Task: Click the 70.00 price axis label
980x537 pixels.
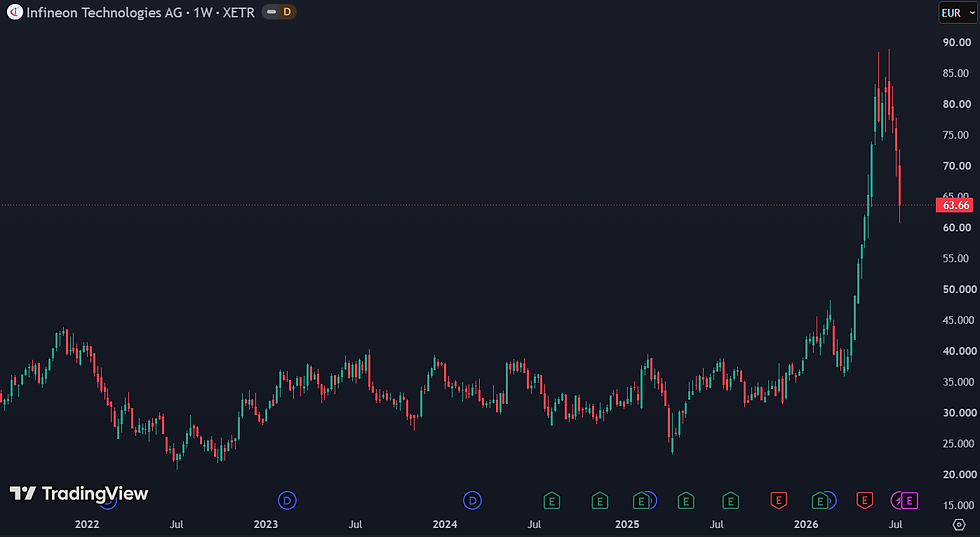Action: click(x=957, y=166)
